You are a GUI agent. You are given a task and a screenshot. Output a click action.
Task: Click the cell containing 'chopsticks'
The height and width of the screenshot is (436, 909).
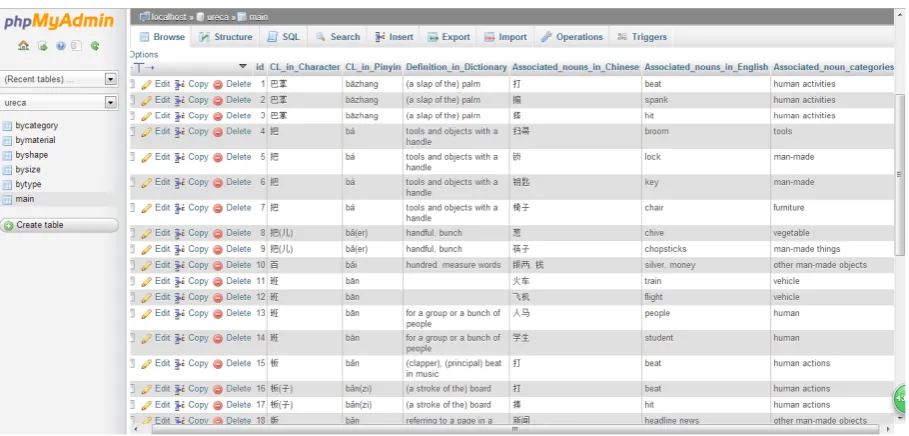click(x=706, y=249)
